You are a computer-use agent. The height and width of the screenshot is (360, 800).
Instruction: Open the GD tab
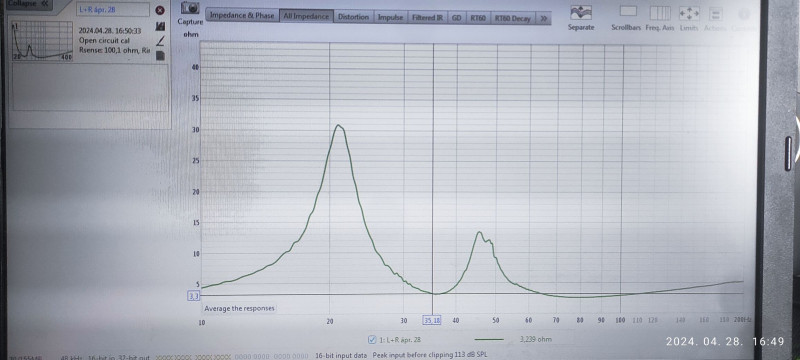[x=457, y=18]
